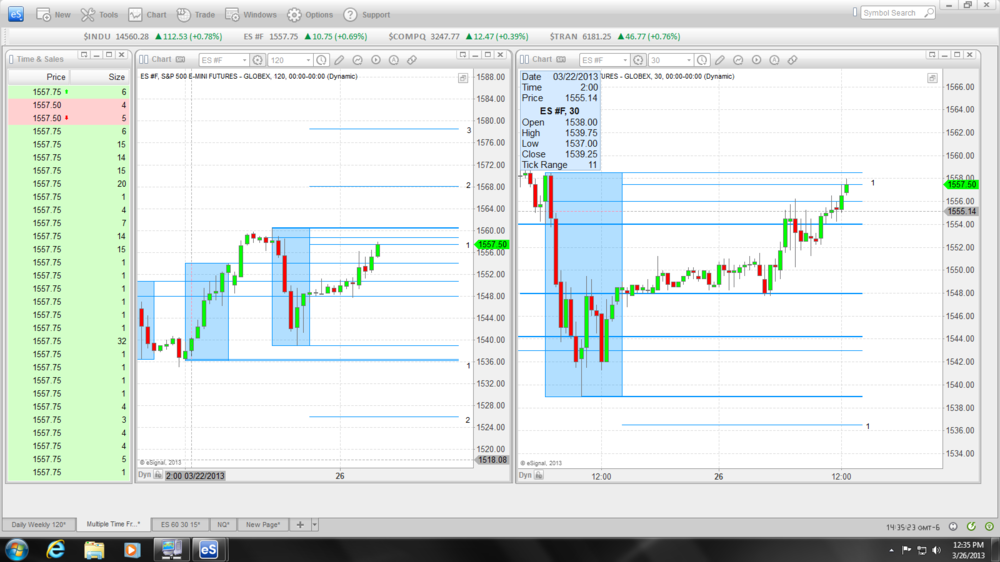This screenshot has height=562, width=1000.
Task: Click the pop-out icon inside 30 chart area
Action: coord(932,78)
